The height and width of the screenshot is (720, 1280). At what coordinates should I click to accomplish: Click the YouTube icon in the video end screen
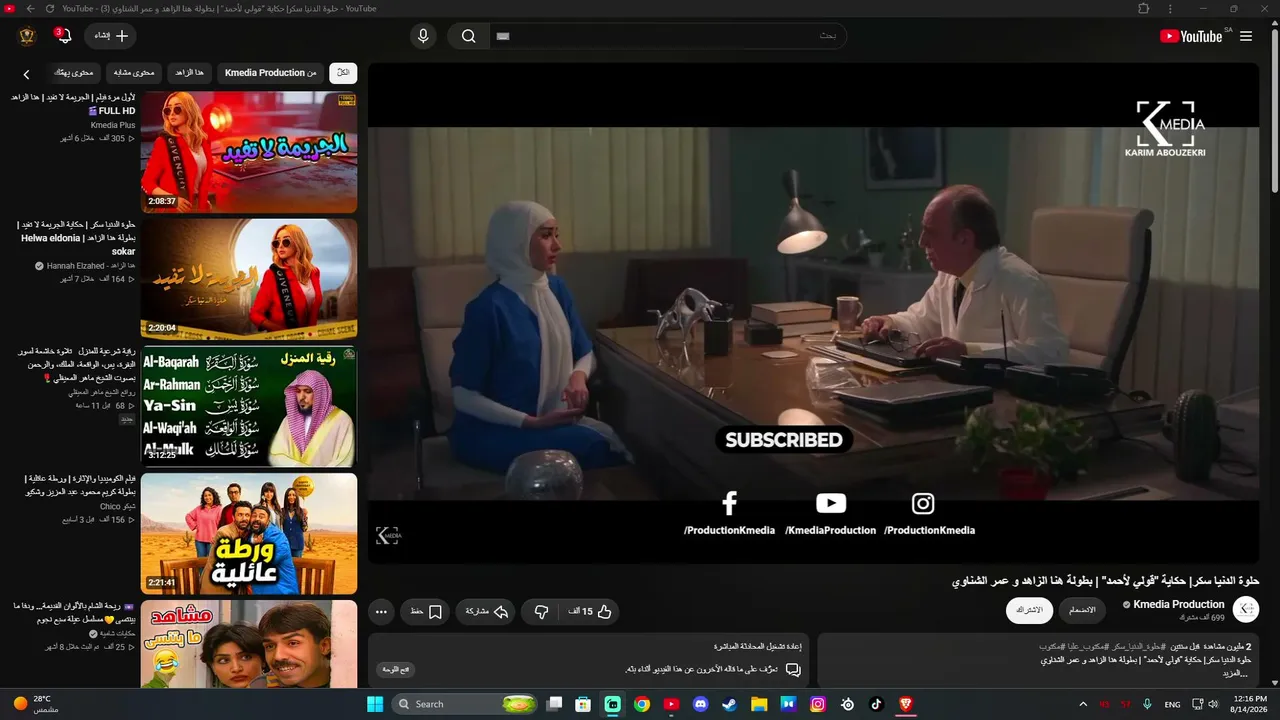click(830, 503)
